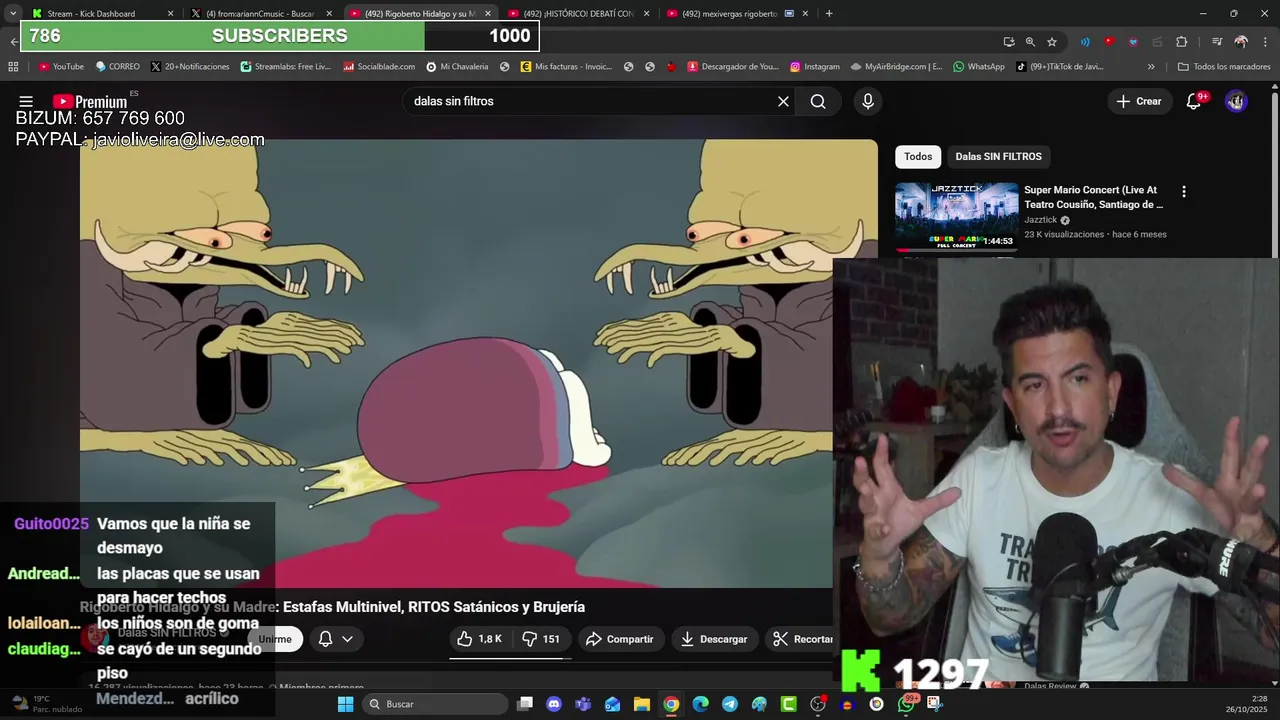Switch to HISTÓRICO DEBATÍ CON tab
Image resolution: width=1280 pixels, height=720 pixels.
tap(578, 13)
